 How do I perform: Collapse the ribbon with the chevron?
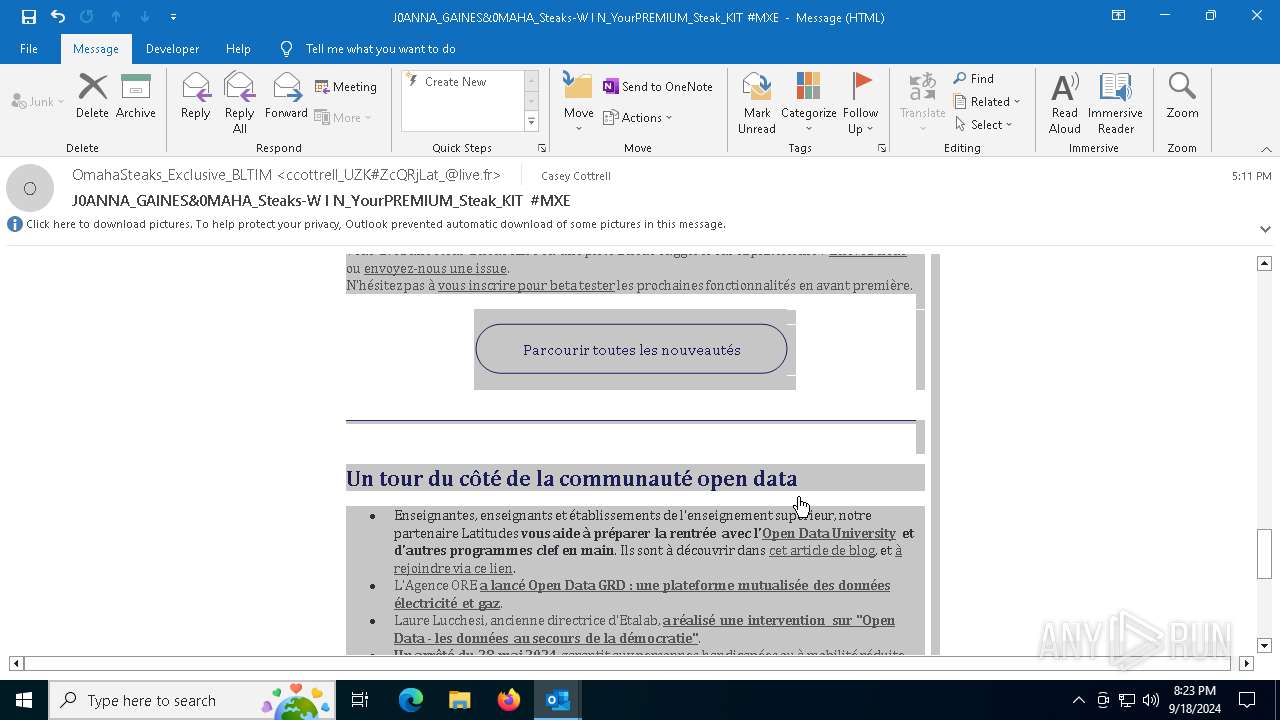(1266, 149)
